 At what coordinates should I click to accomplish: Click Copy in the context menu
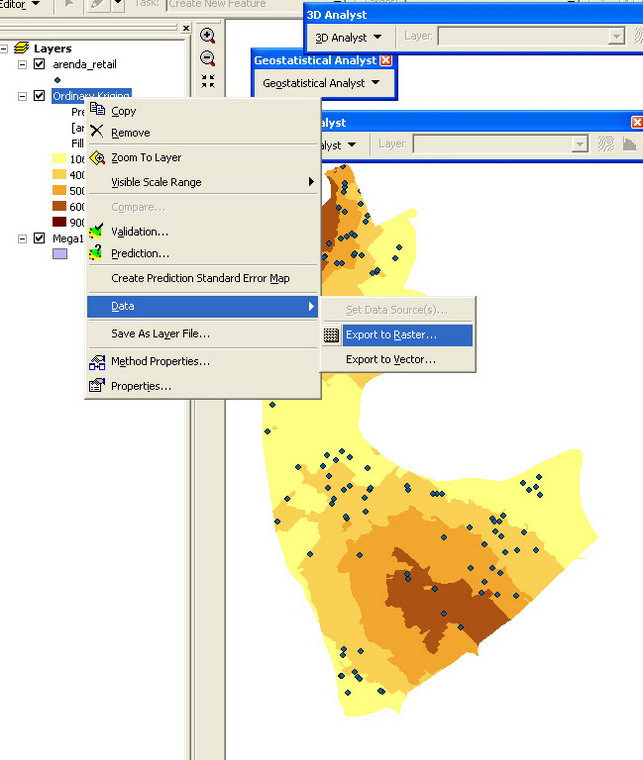(x=123, y=111)
